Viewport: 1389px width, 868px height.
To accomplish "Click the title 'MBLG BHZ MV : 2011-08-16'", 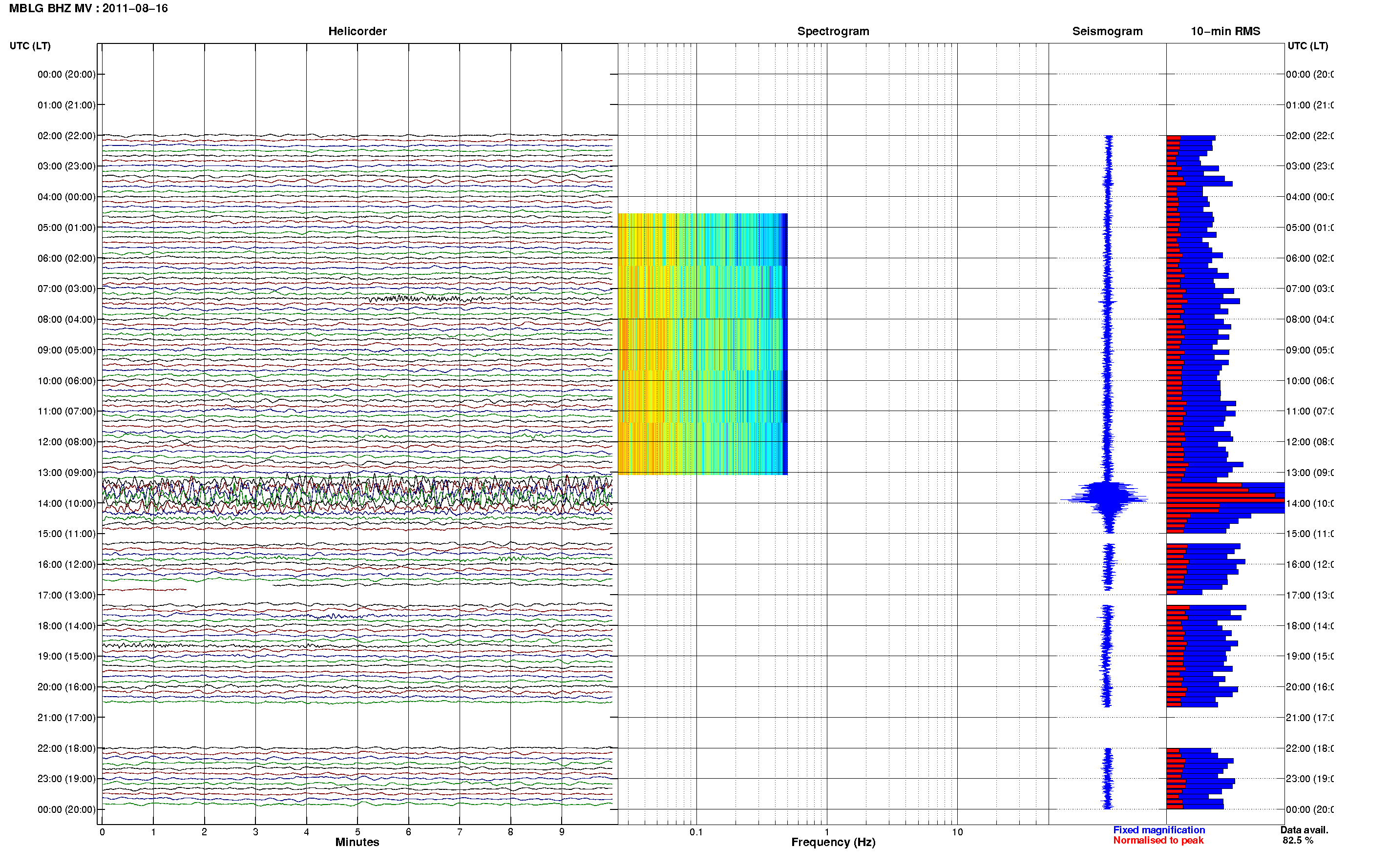I will (x=88, y=9).
